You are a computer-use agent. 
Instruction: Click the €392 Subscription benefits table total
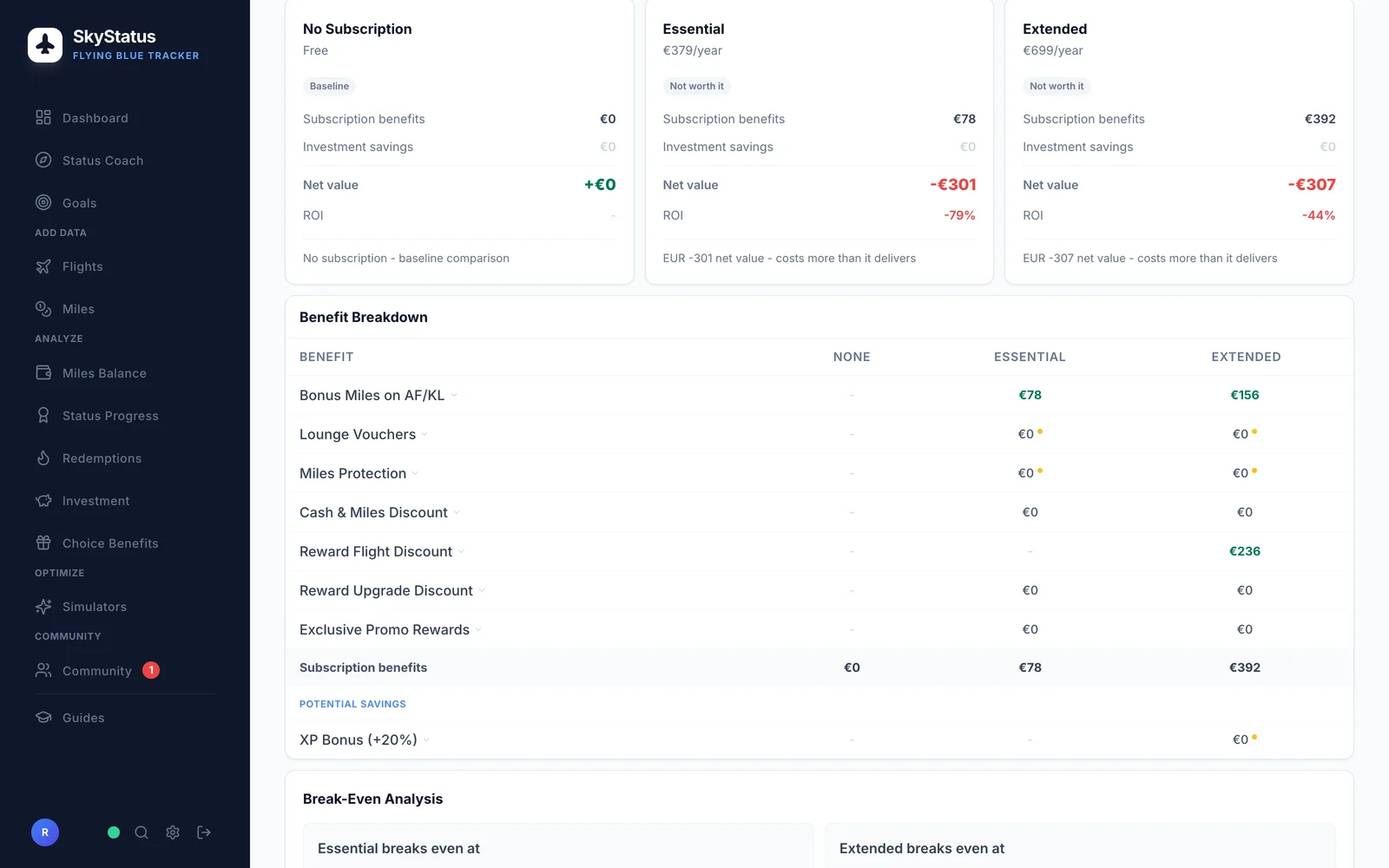[x=1245, y=667]
